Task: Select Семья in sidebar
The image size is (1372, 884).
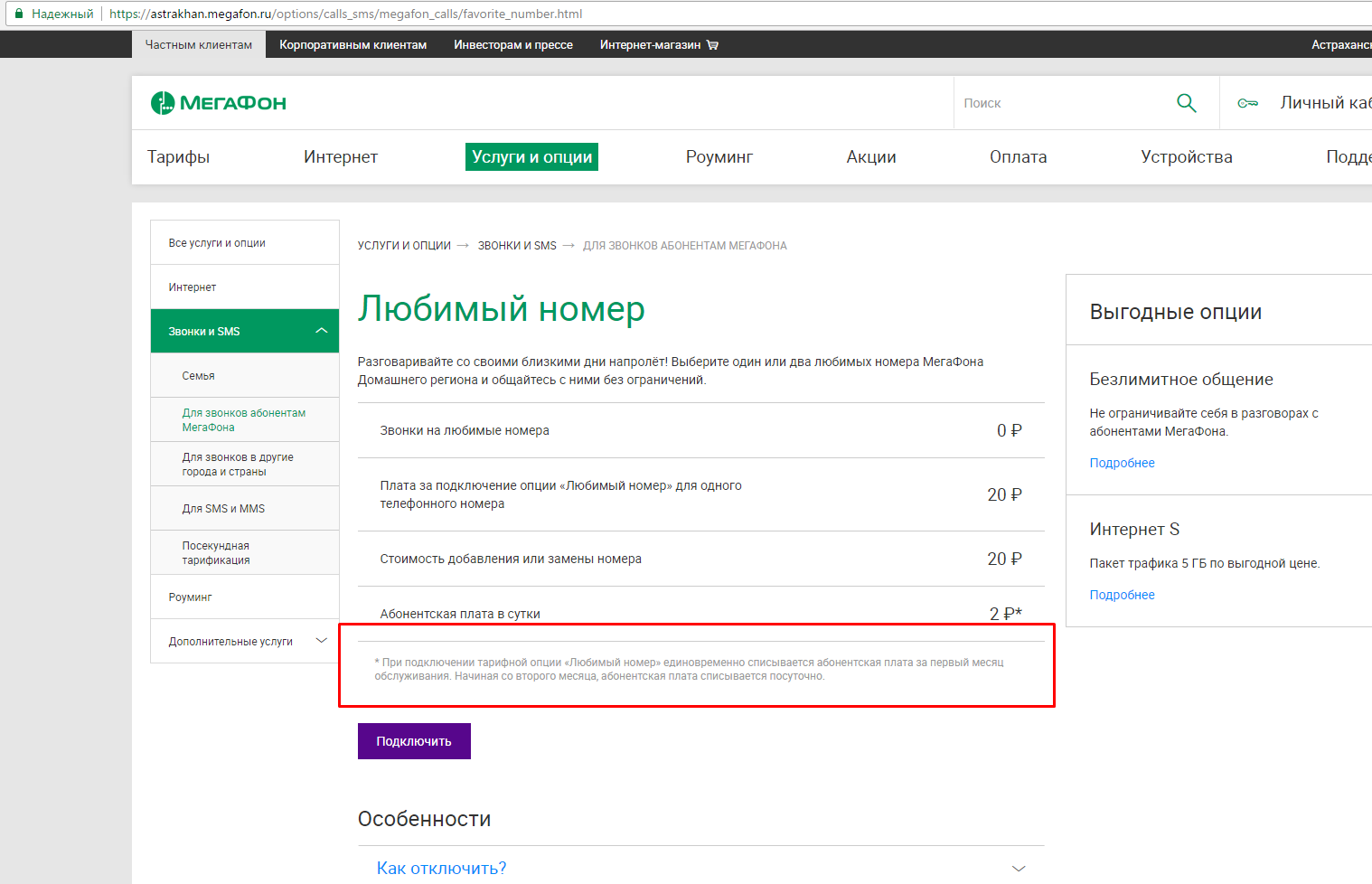Action: [245, 376]
